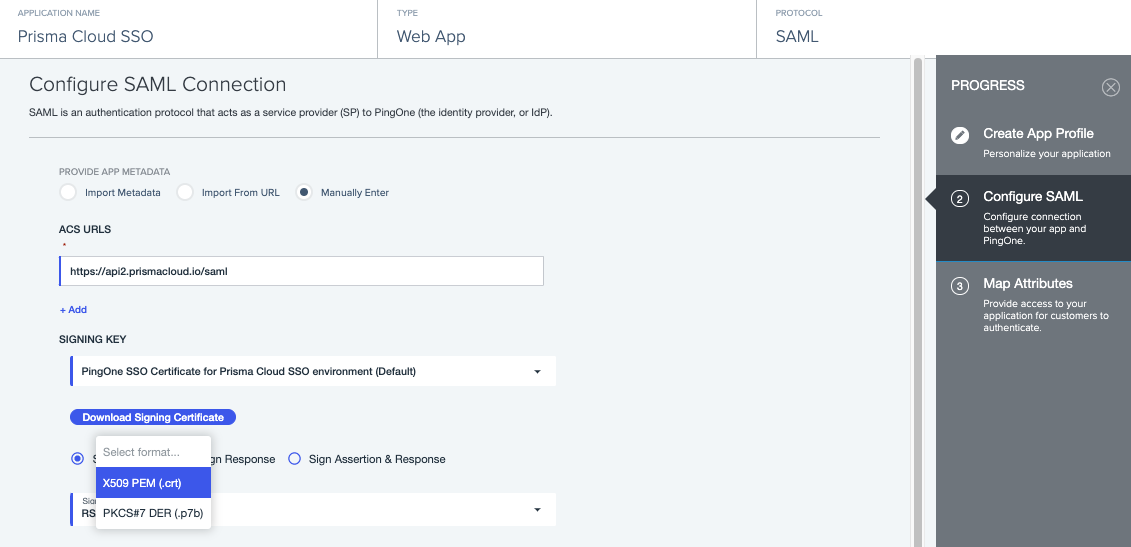
Task: Click the Download Signing Certificate button
Action: tap(153, 417)
